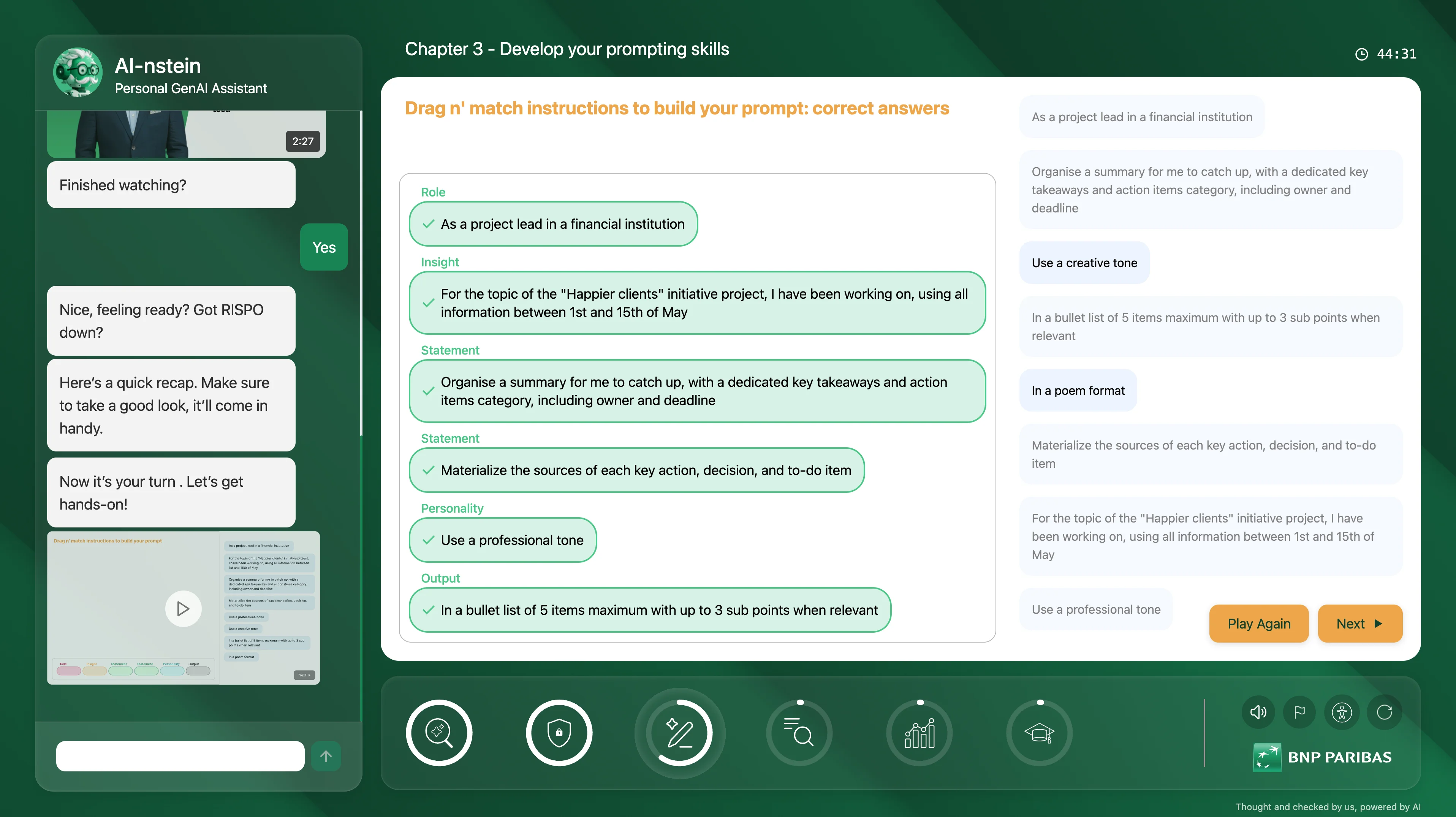Click 'As a project lead' card in right list
Image resolution: width=1456 pixels, height=817 pixels.
1142,117
